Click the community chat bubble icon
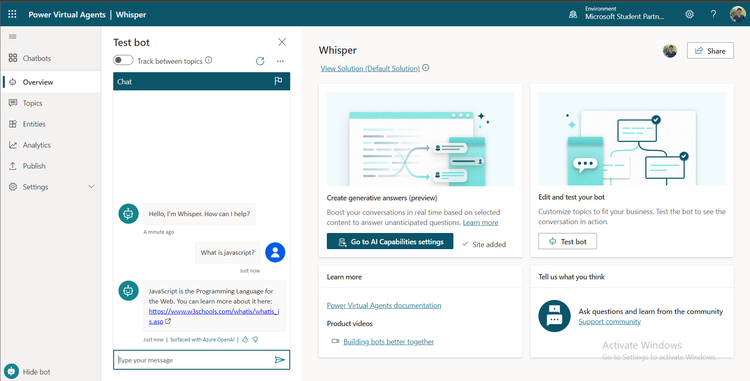This screenshot has height=381, width=750. pyautogui.click(x=554, y=316)
